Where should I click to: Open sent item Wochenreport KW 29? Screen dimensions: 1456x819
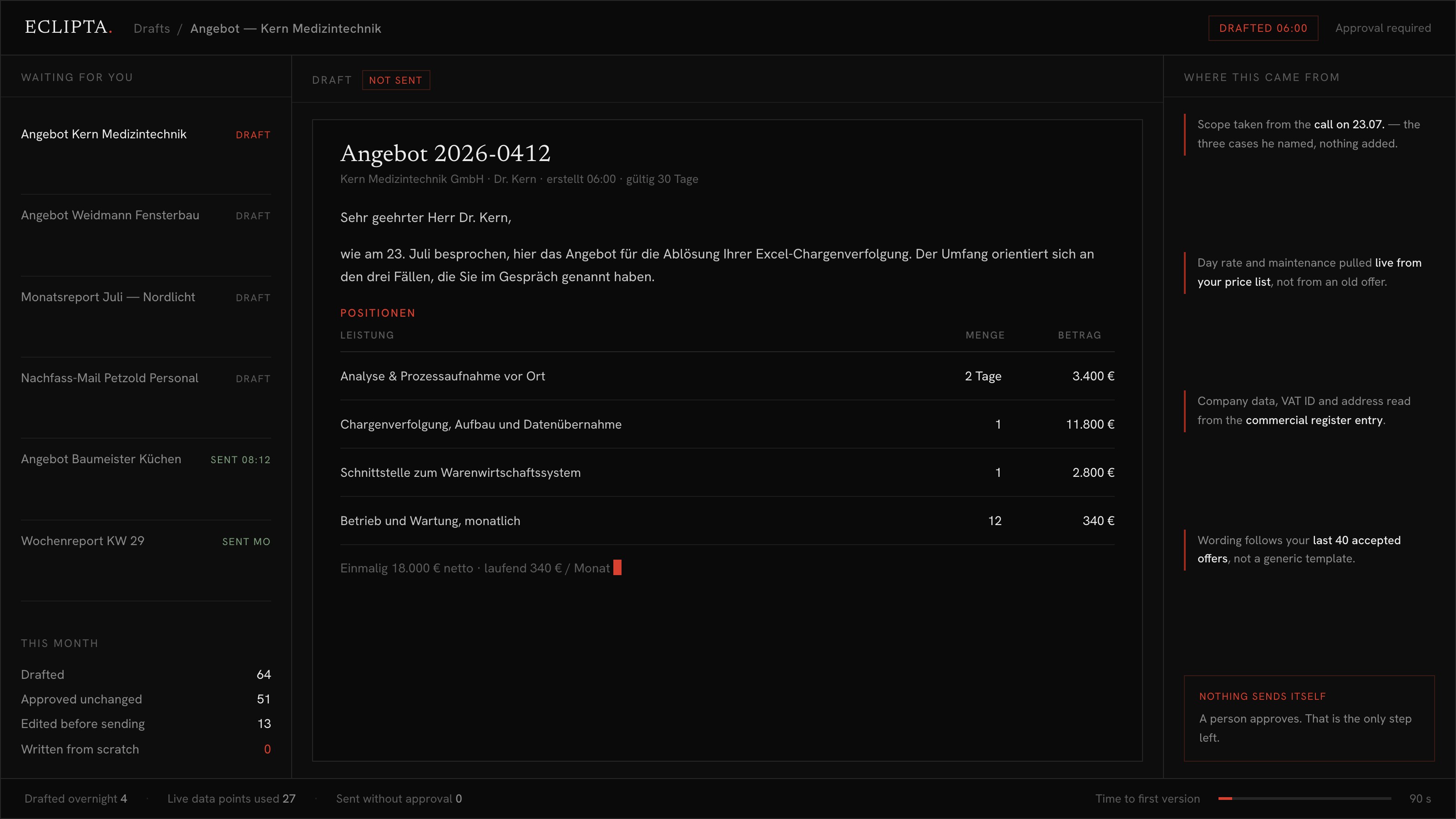[x=146, y=560]
